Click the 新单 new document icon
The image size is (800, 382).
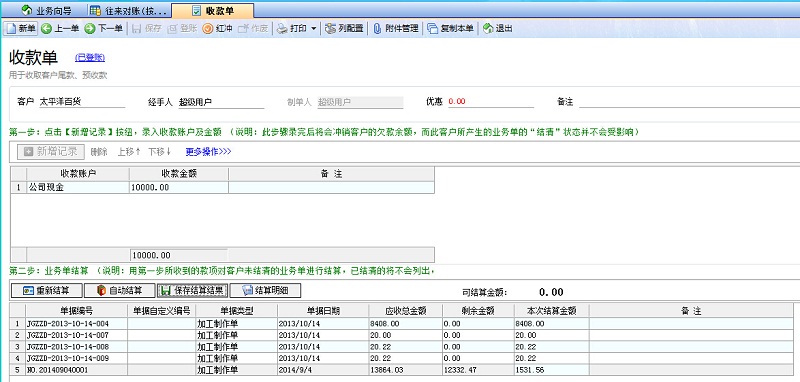pos(11,29)
